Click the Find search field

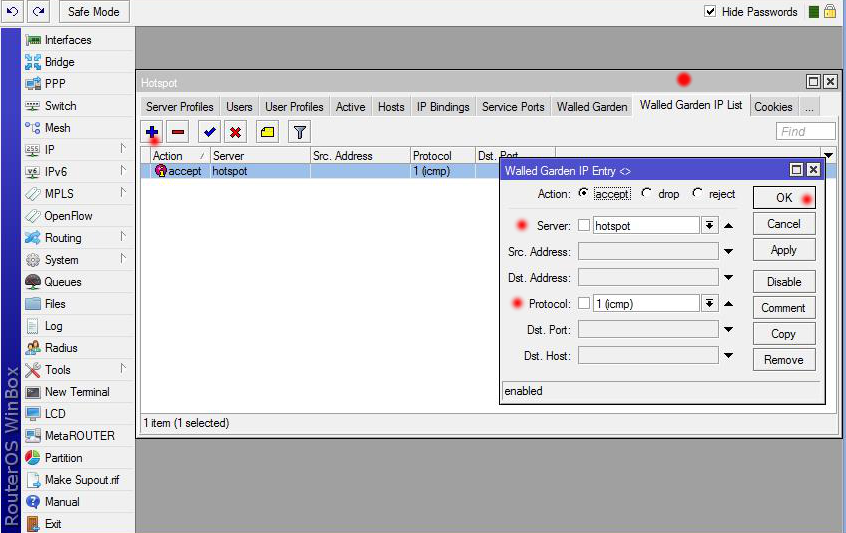pos(805,131)
